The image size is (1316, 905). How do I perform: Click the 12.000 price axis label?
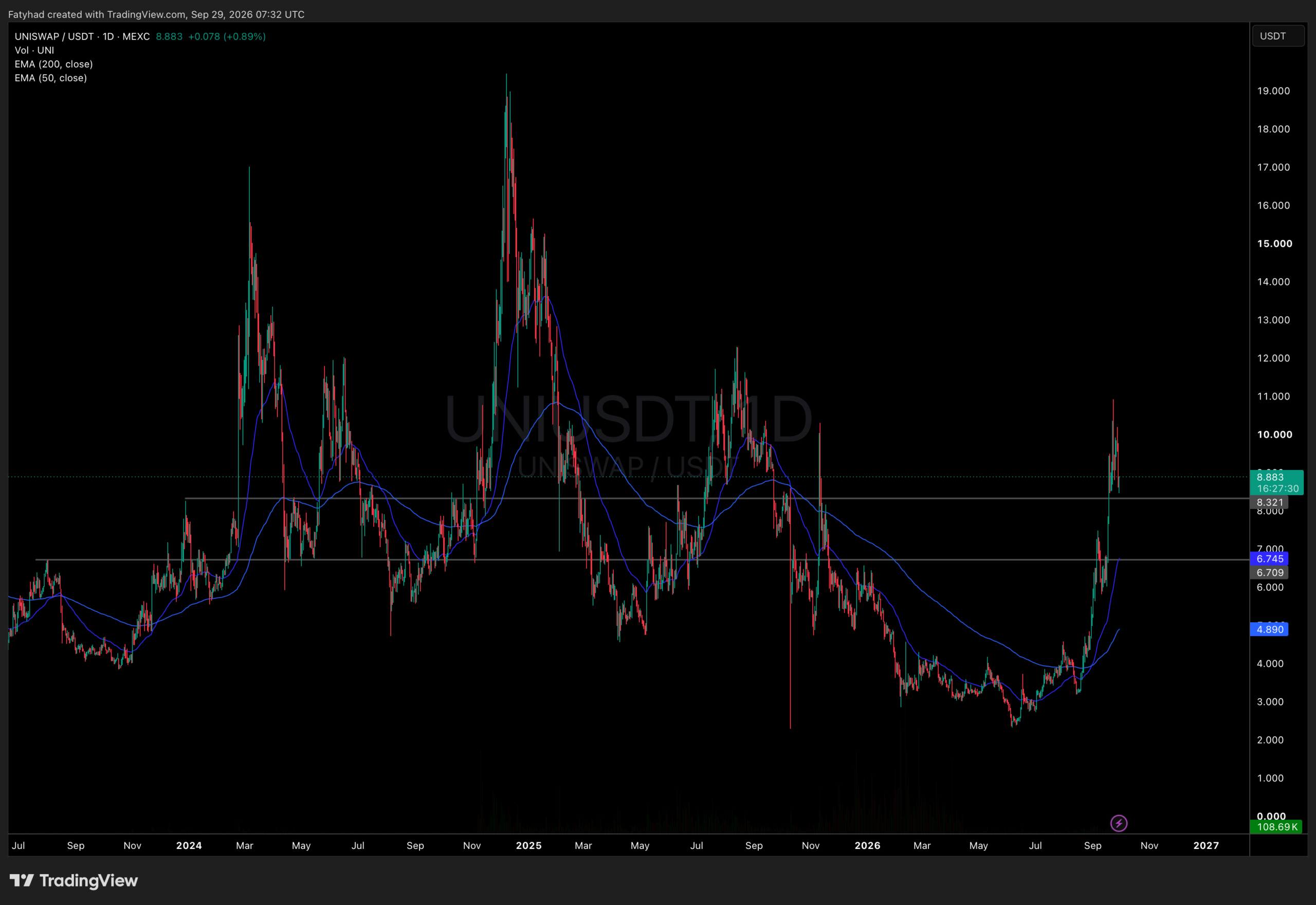tap(1273, 358)
